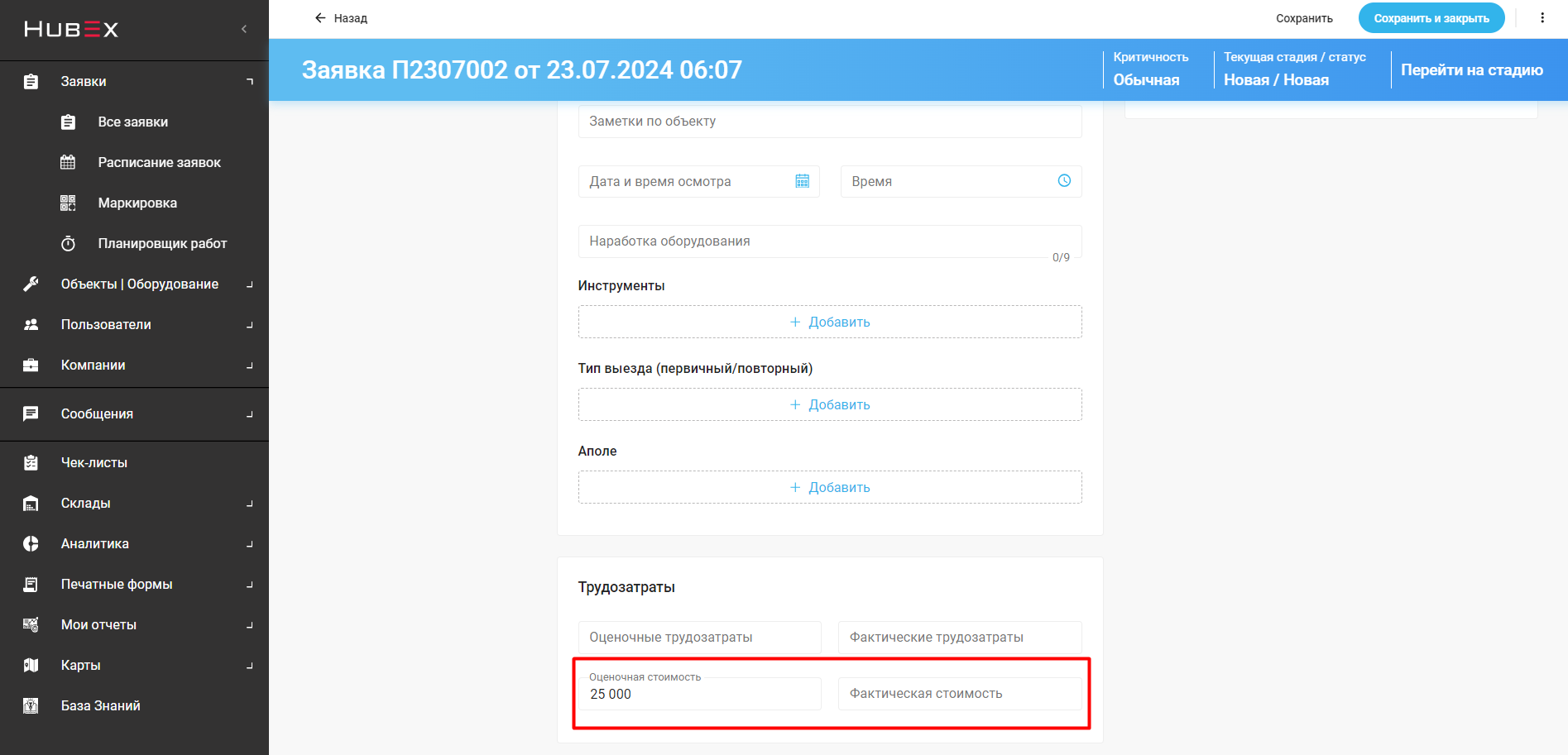Viewport: 1568px width, 755px height.
Task: Click the Заметки по объекту field
Action: pos(830,122)
